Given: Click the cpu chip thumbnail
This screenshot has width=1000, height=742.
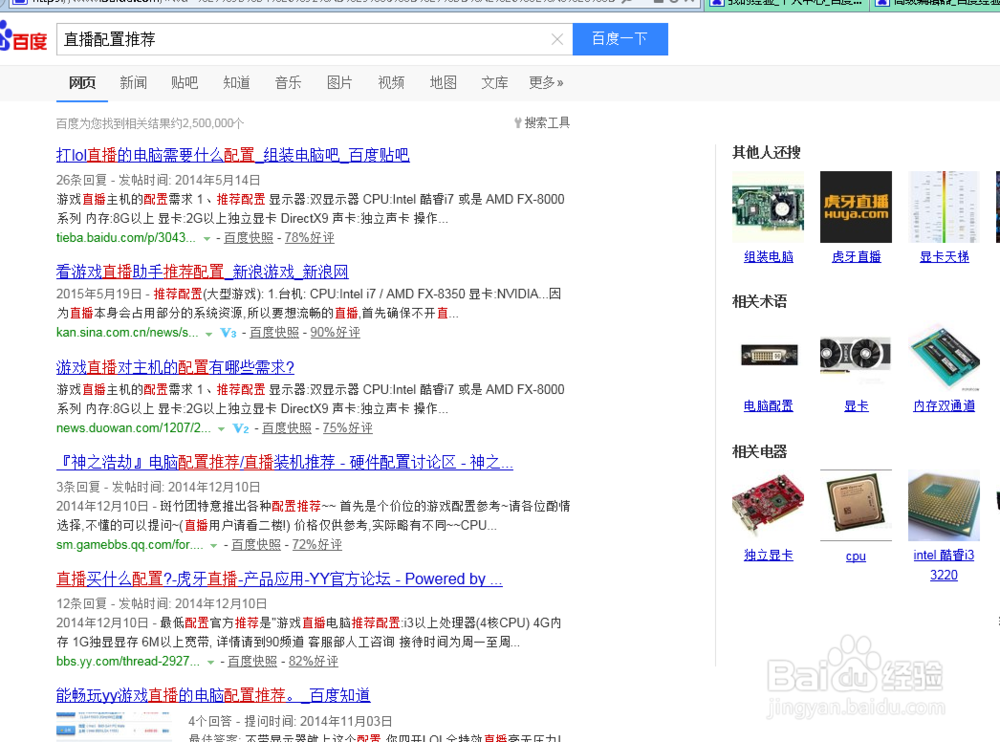Looking at the screenshot, I should coord(856,505).
